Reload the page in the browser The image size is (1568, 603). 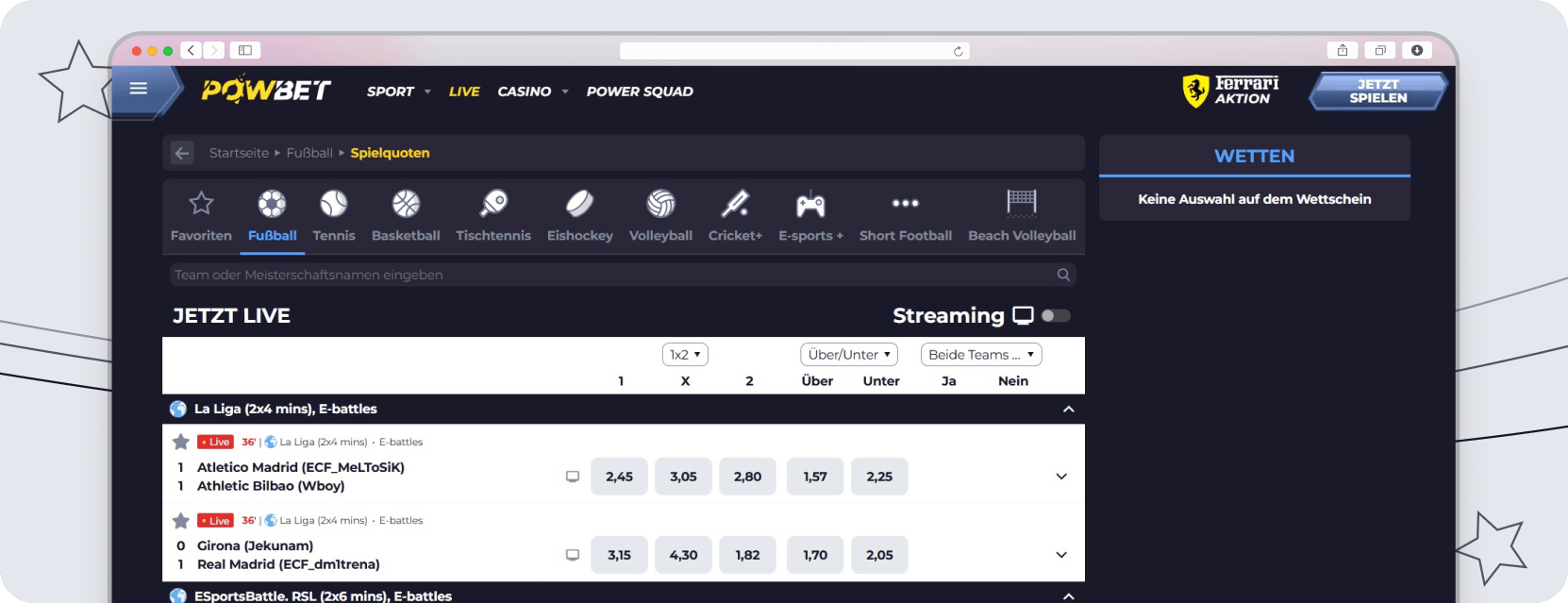tap(959, 51)
